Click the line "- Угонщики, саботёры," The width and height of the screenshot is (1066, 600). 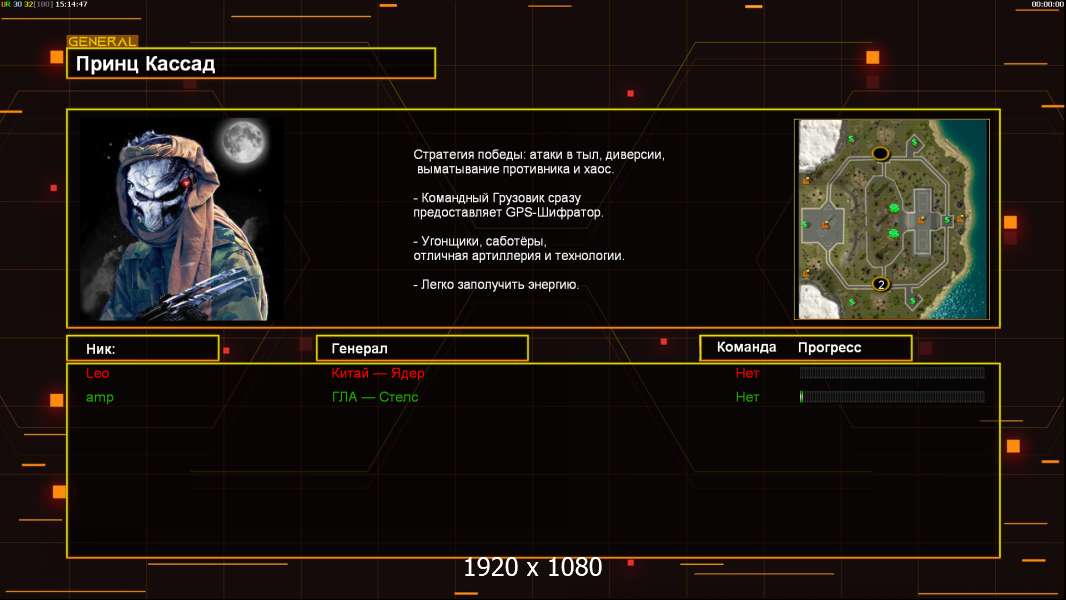pos(480,241)
